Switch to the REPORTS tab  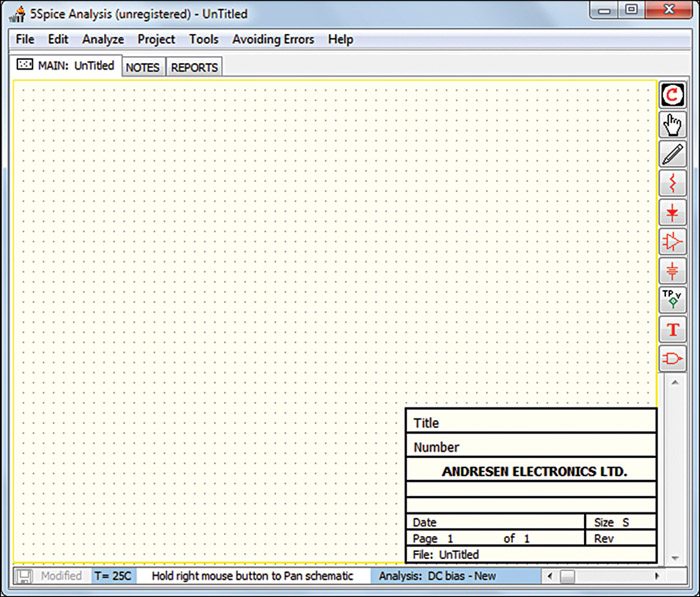194,68
